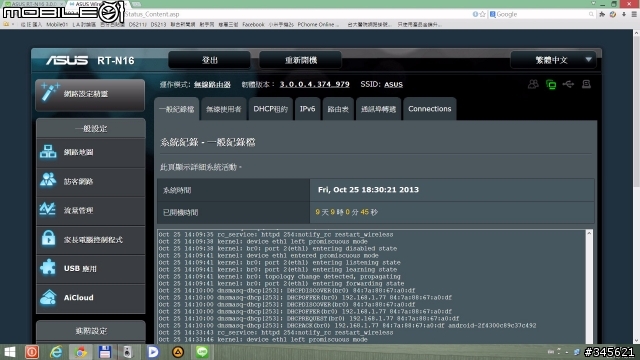Screen dimensions: 640x360
Task: Click the browser downloads arrow icon
Action: coord(624,14)
